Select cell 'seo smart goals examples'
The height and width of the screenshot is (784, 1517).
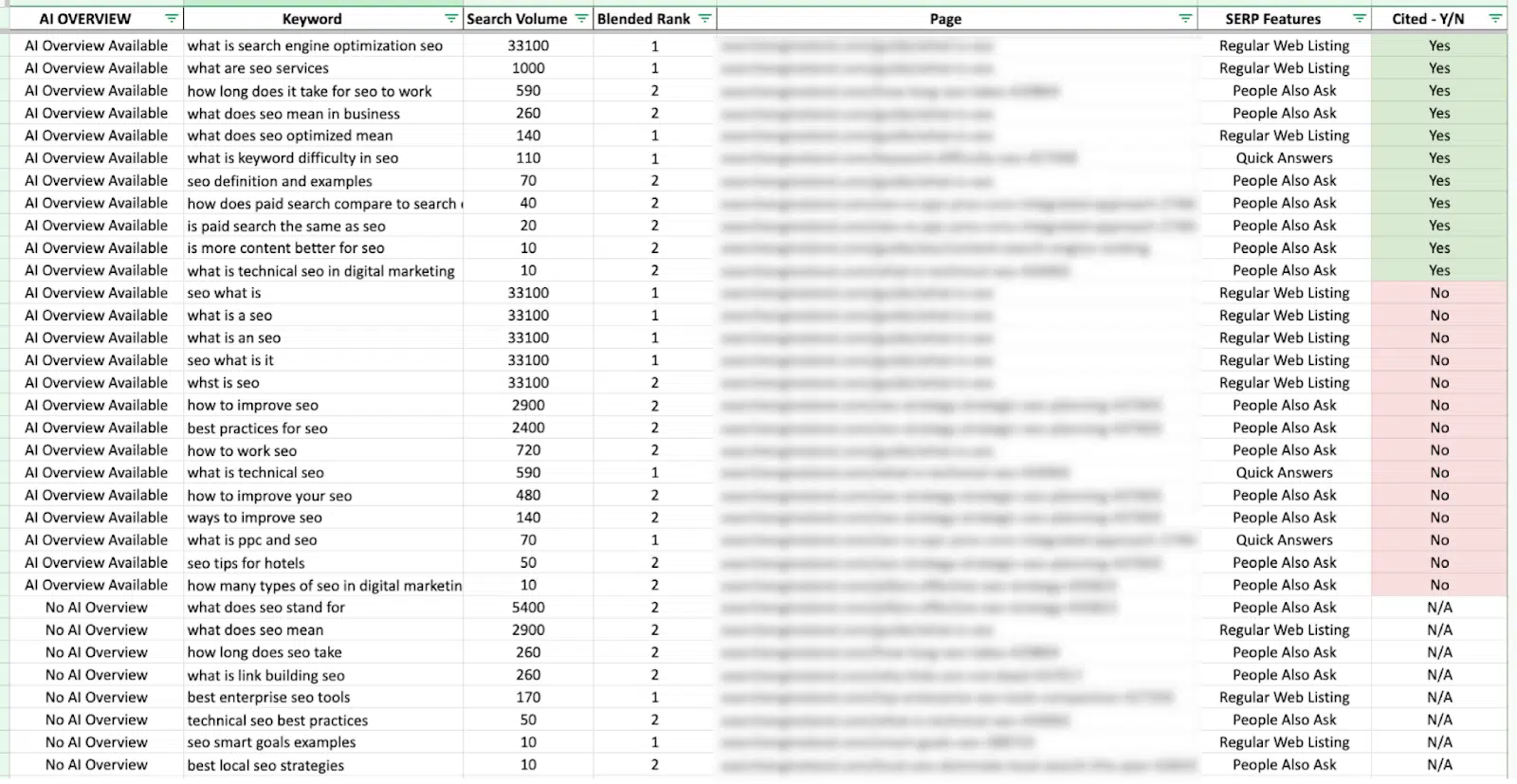[x=323, y=742]
